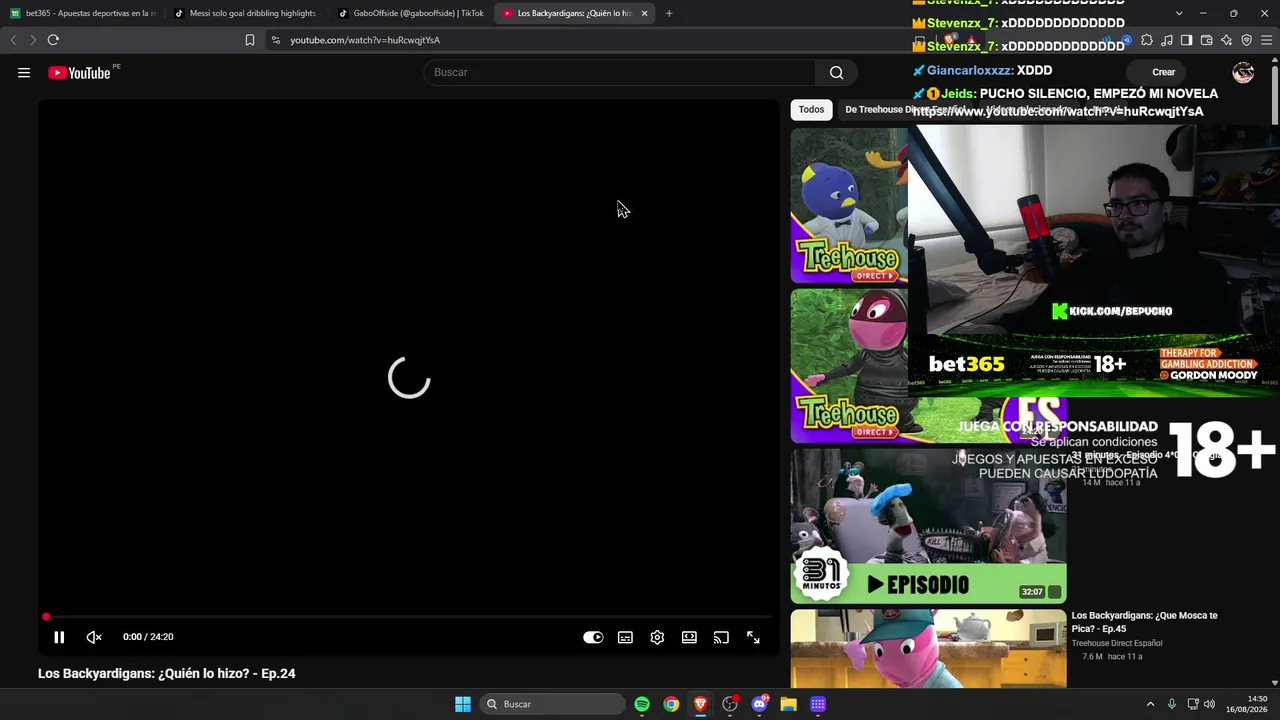Close the Los Backyardigans tab

(644, 13)
